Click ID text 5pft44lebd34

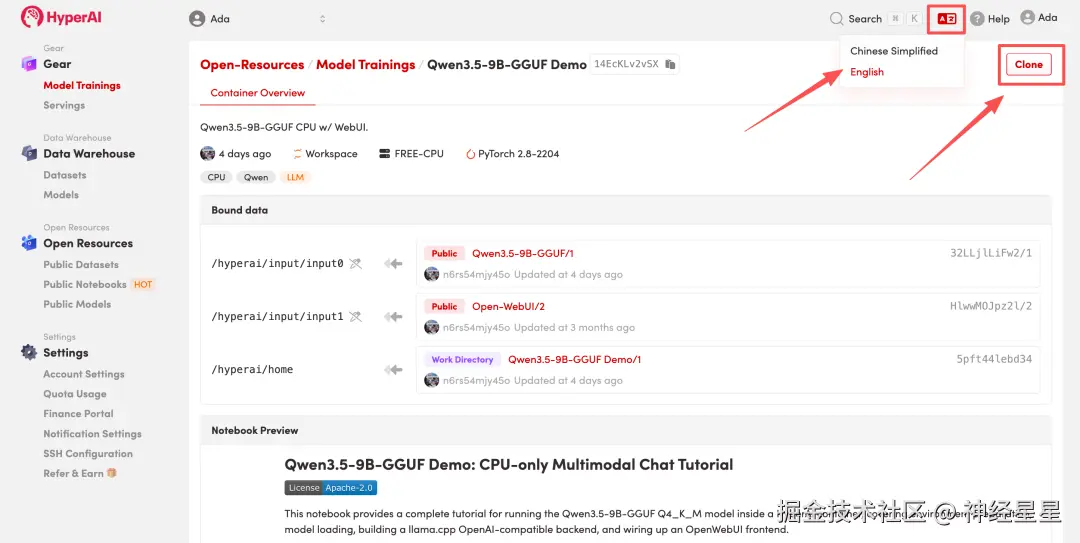coord(994,359)
